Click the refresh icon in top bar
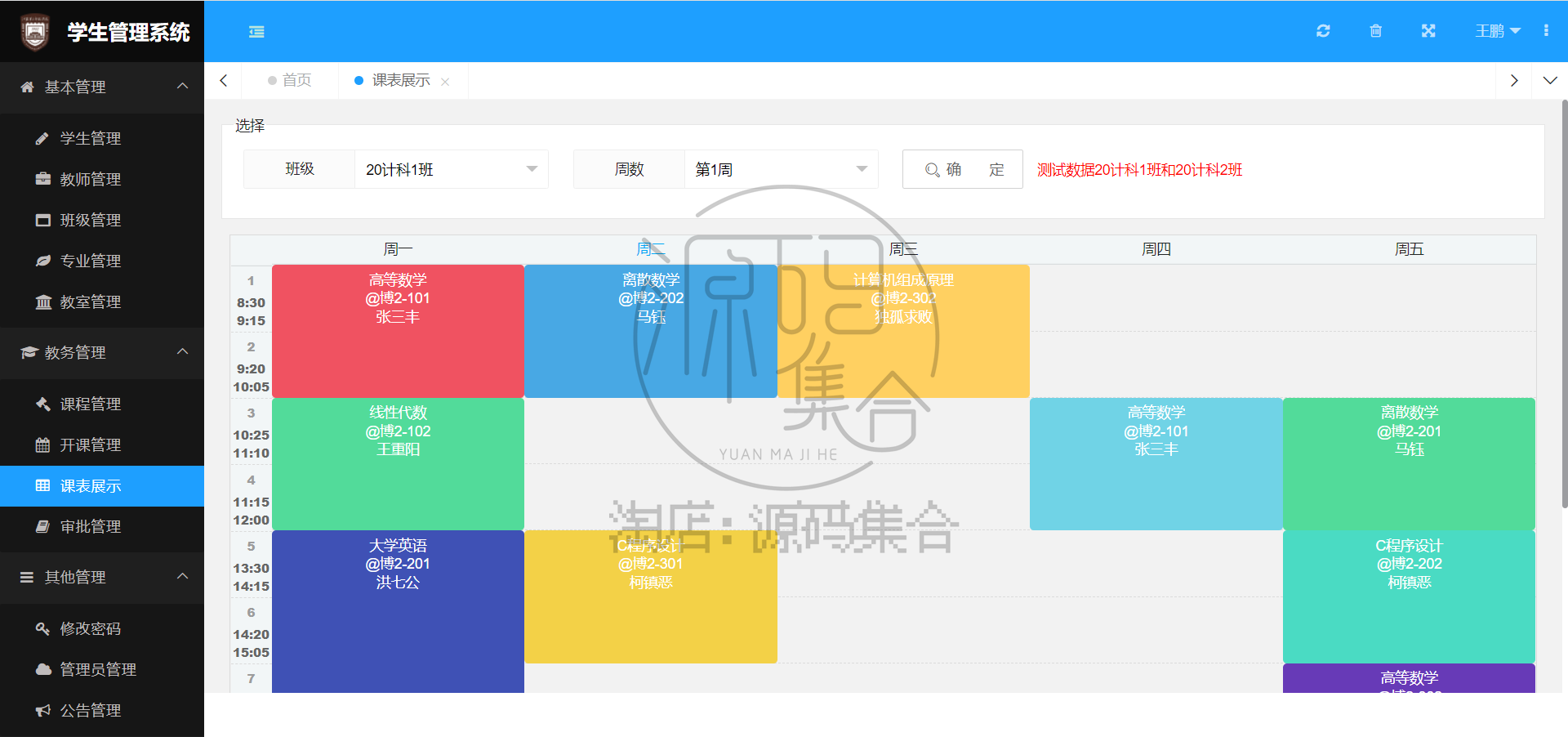 [x=1323, y=31]
